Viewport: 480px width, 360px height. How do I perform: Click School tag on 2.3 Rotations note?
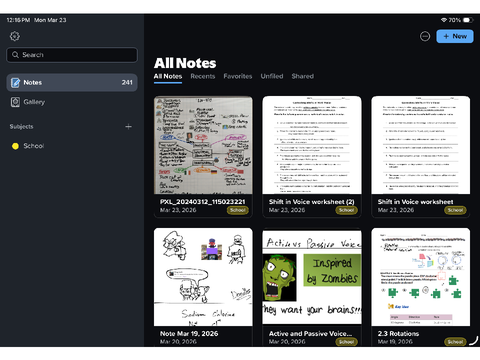click(x=455, y=342)
